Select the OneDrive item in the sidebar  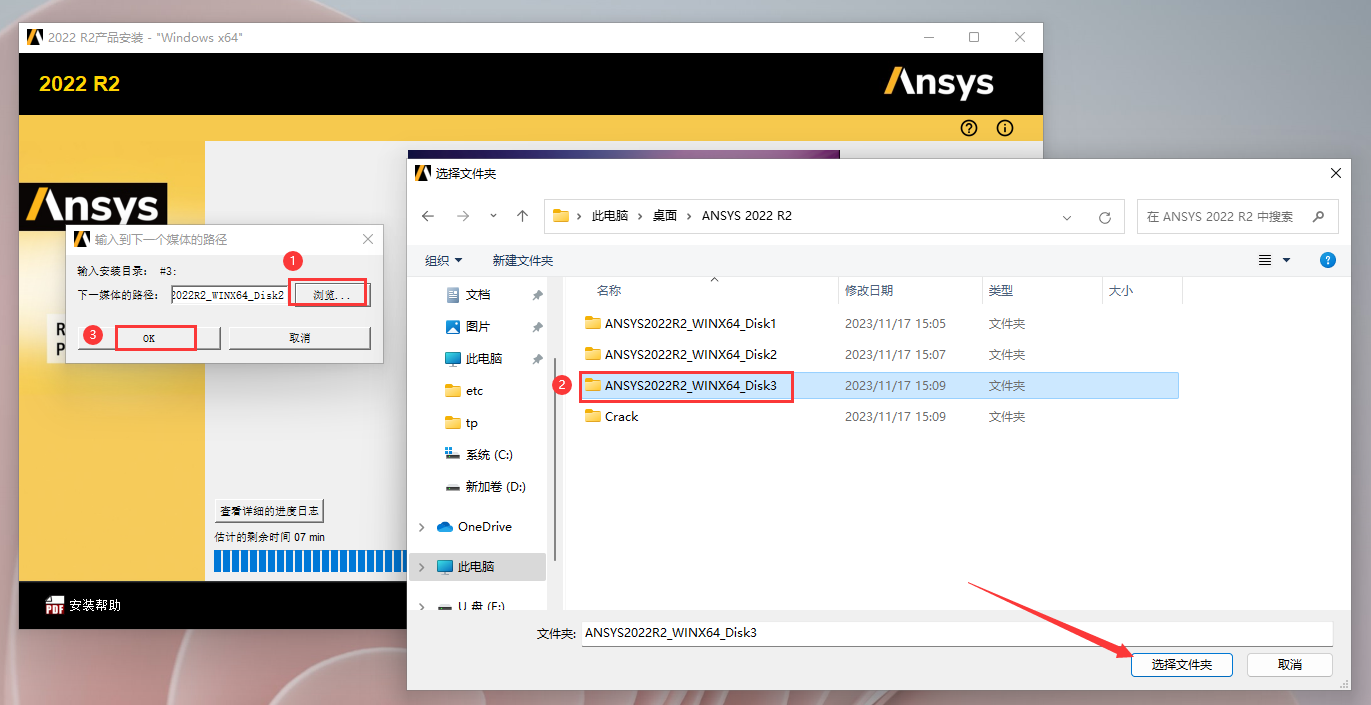487,526
